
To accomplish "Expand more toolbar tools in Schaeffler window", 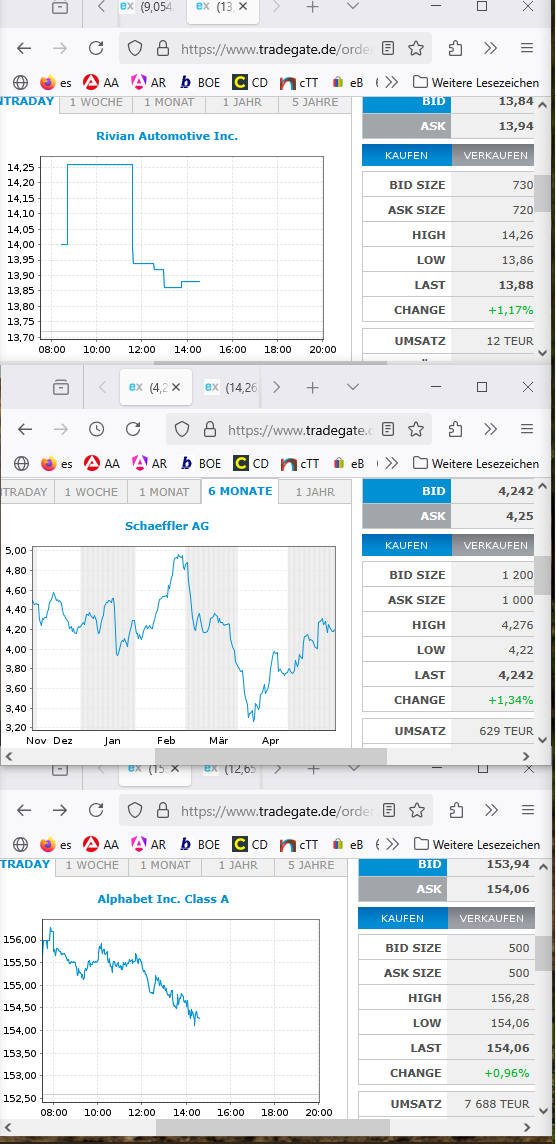I will click(491, 429).
